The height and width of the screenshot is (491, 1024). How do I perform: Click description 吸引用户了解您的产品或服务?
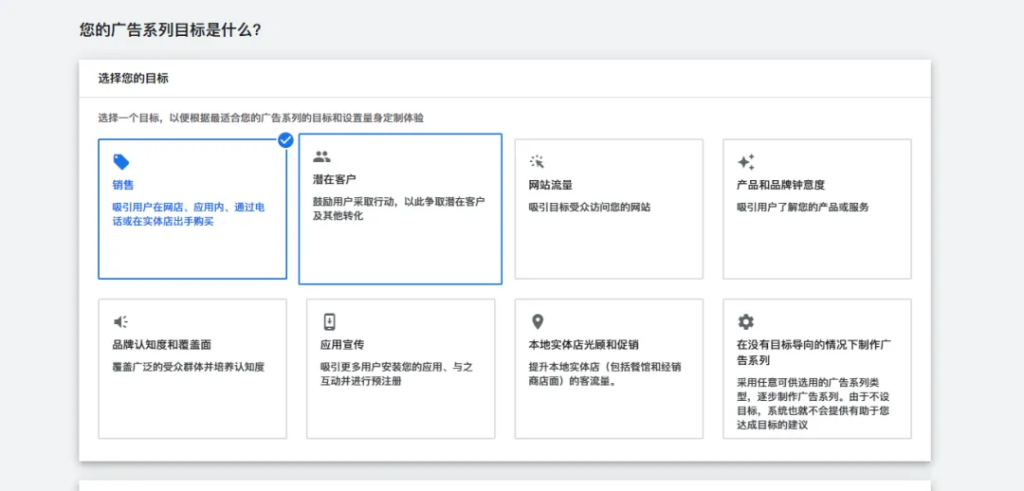pos(803,208)
